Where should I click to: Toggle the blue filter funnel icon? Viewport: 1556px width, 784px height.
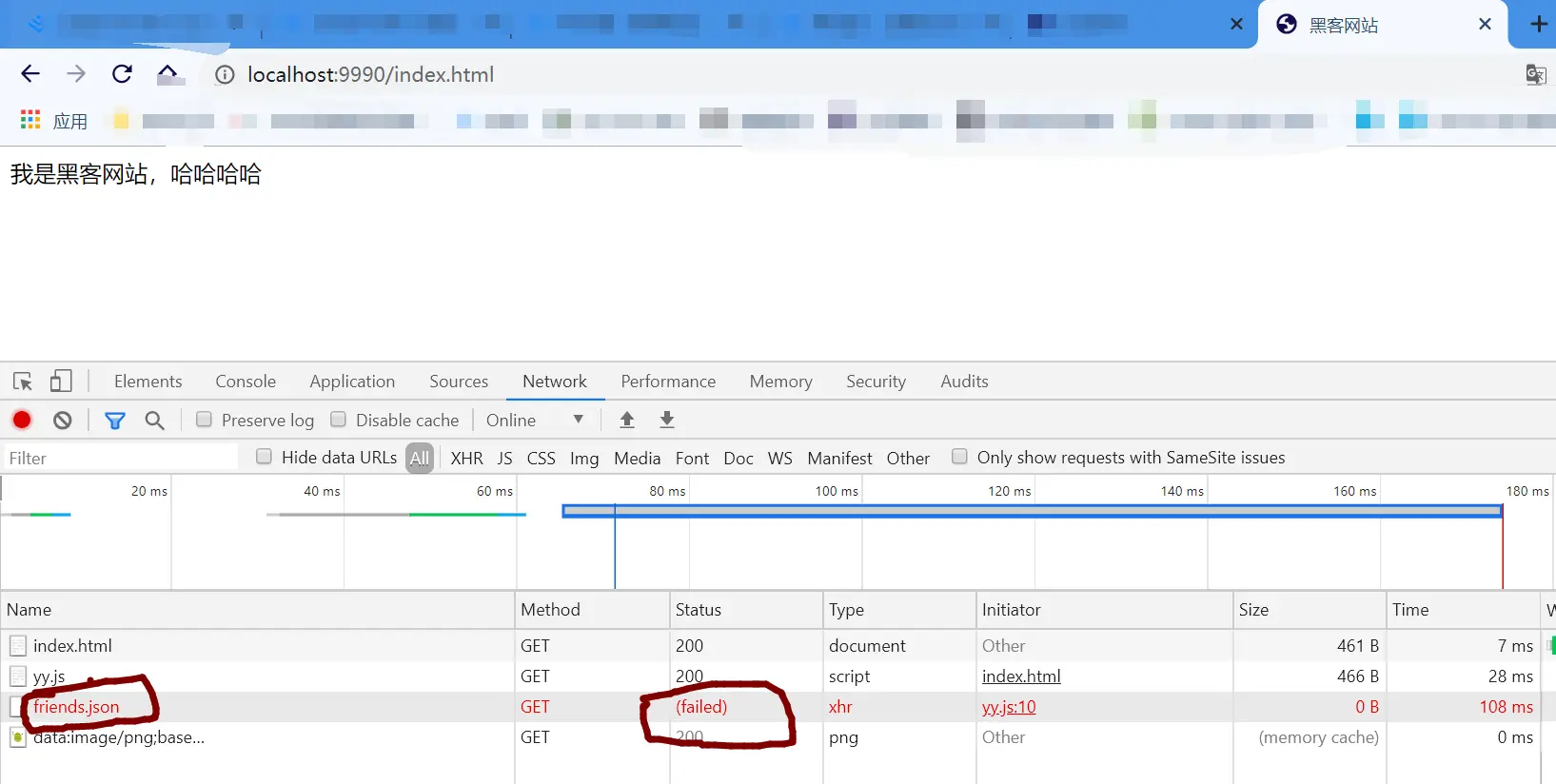tap(115, 420)
